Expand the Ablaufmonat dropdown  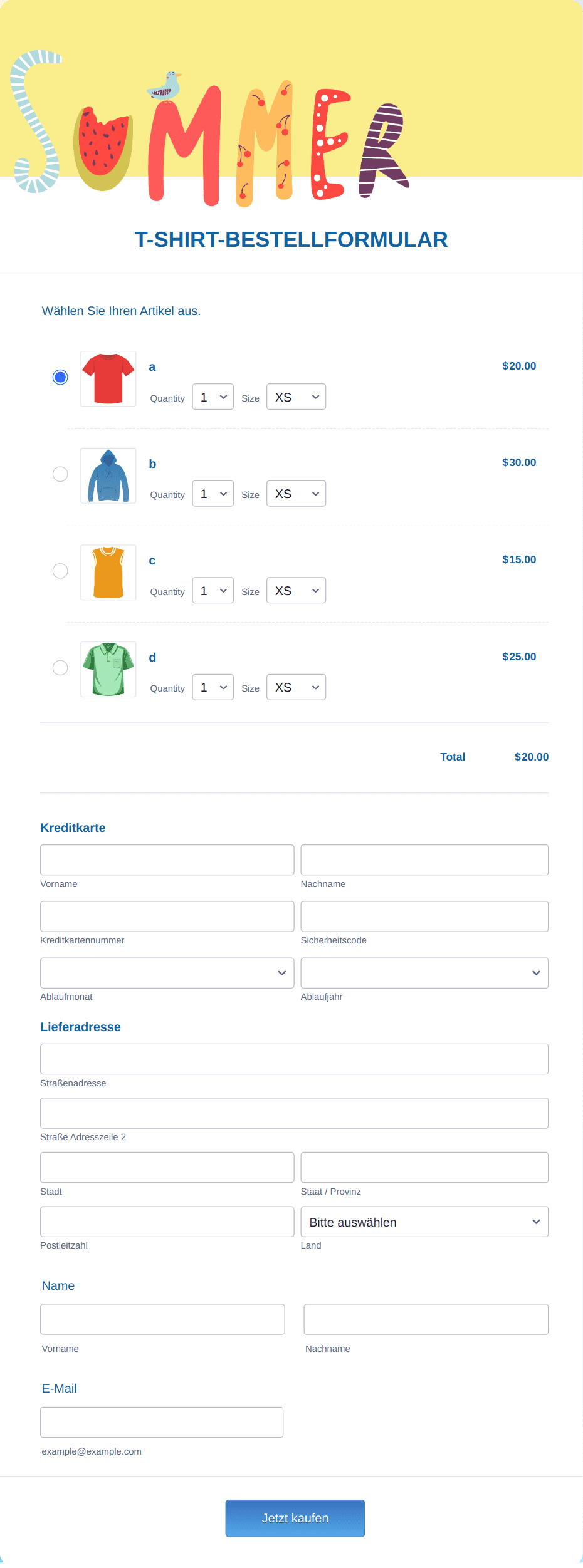(167, 973)
